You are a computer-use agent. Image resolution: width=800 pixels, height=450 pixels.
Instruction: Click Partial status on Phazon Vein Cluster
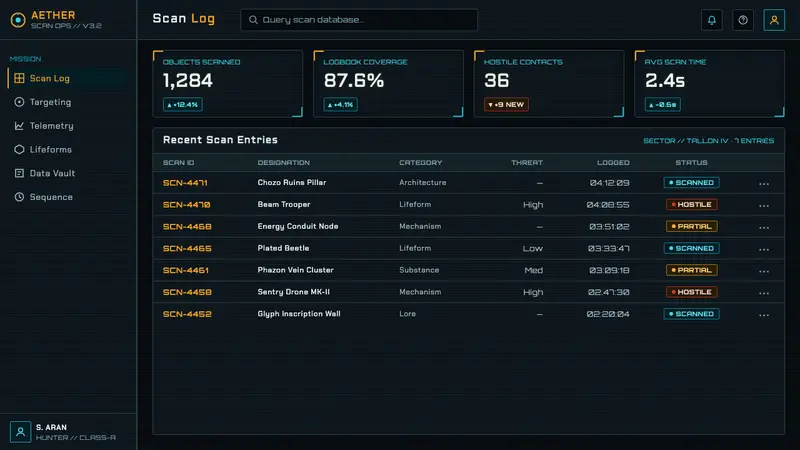[691, 270]
